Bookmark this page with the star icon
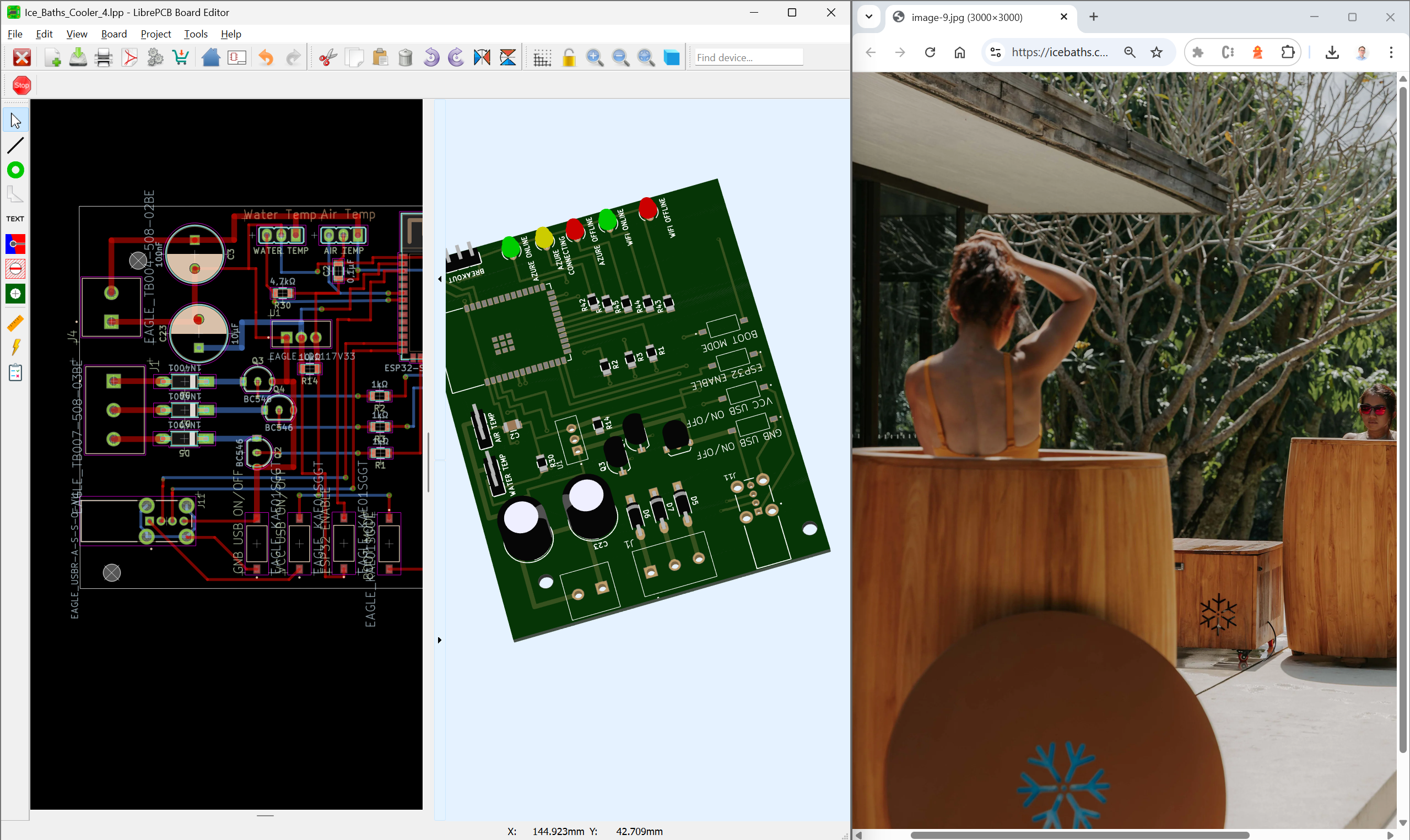This screenshot has width=1410, height=840. click(1156, 52)
